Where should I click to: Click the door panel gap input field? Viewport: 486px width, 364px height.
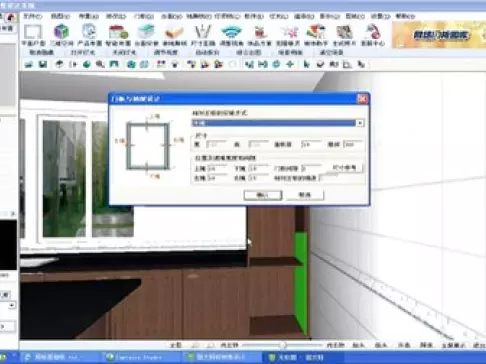(312, 168)
